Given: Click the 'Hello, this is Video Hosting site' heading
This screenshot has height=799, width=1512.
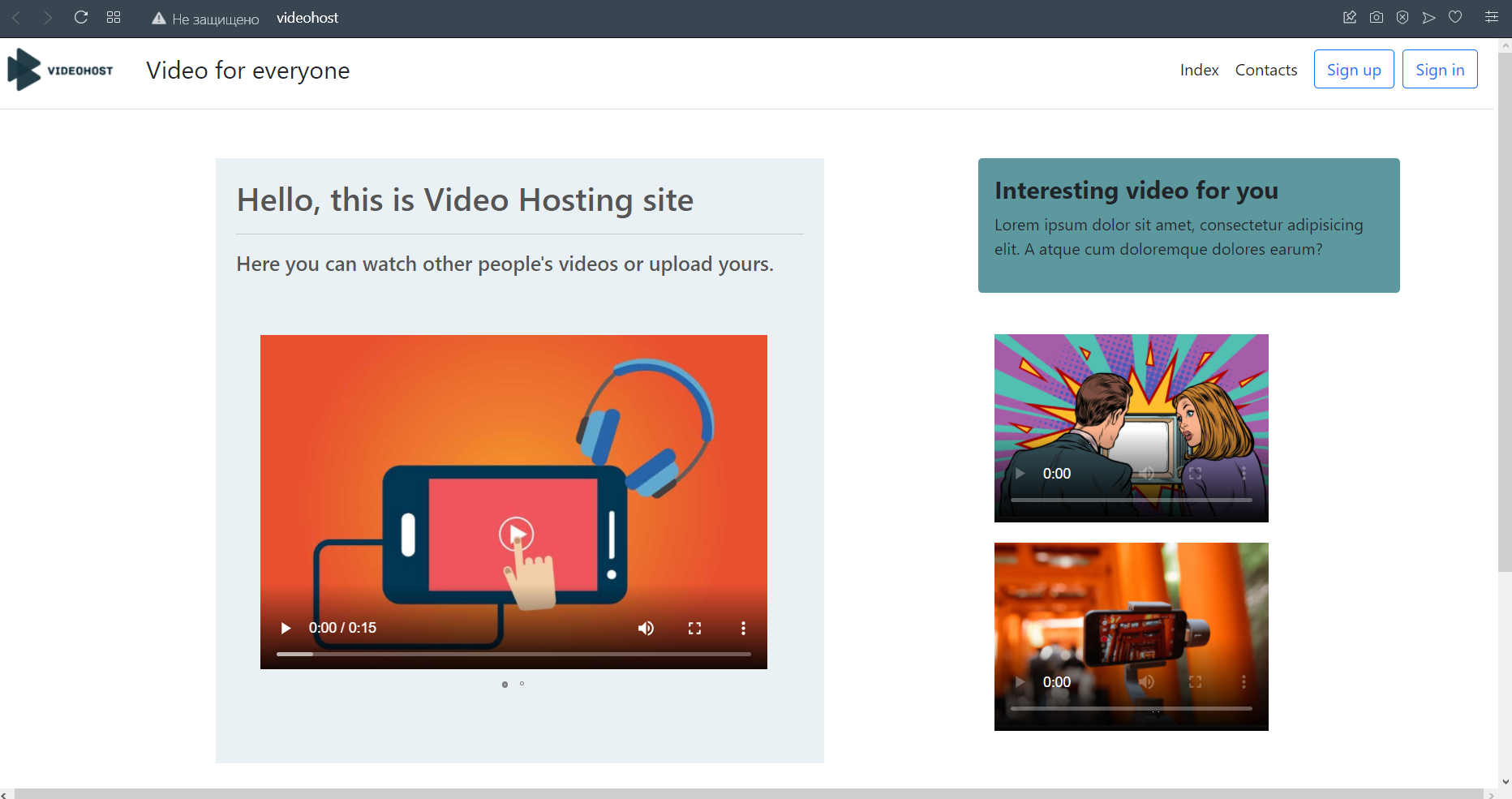Looking at the screenshot, I should pyautogui.click(x=465, y=200).
